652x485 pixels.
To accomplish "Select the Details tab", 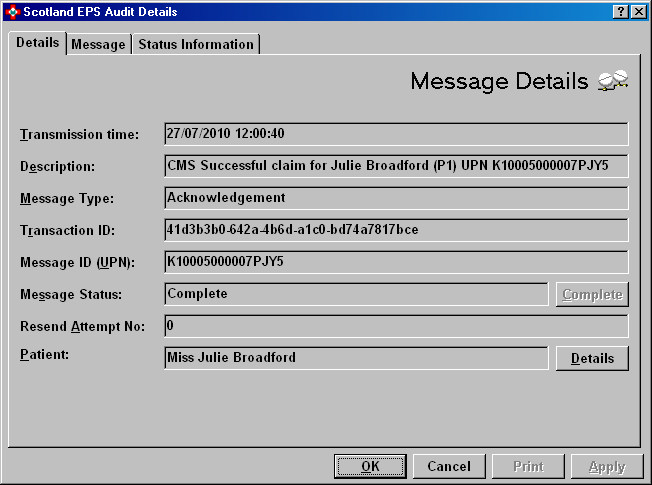I will click(38, 43).
